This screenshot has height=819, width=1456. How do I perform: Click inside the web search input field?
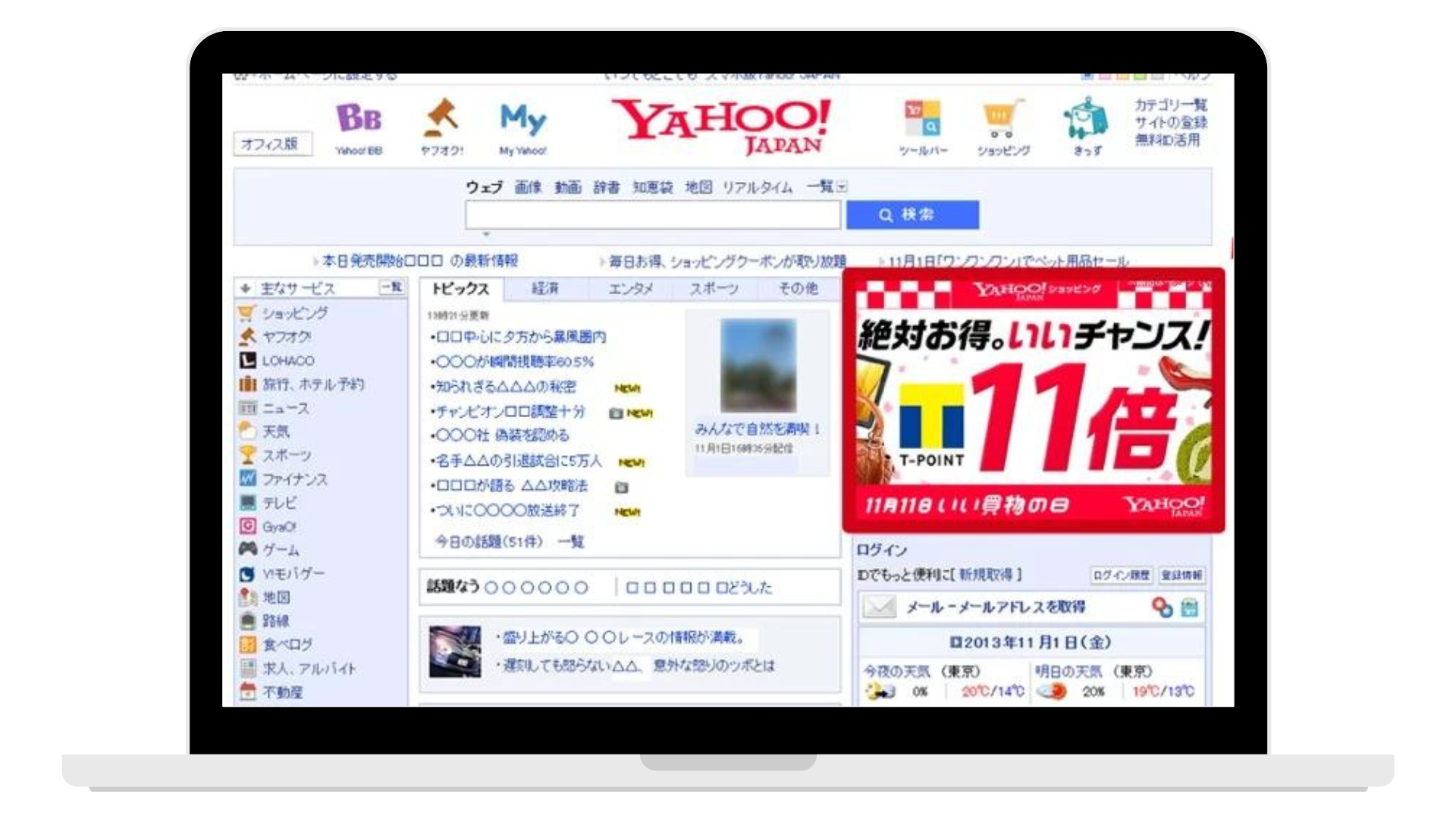653,215
